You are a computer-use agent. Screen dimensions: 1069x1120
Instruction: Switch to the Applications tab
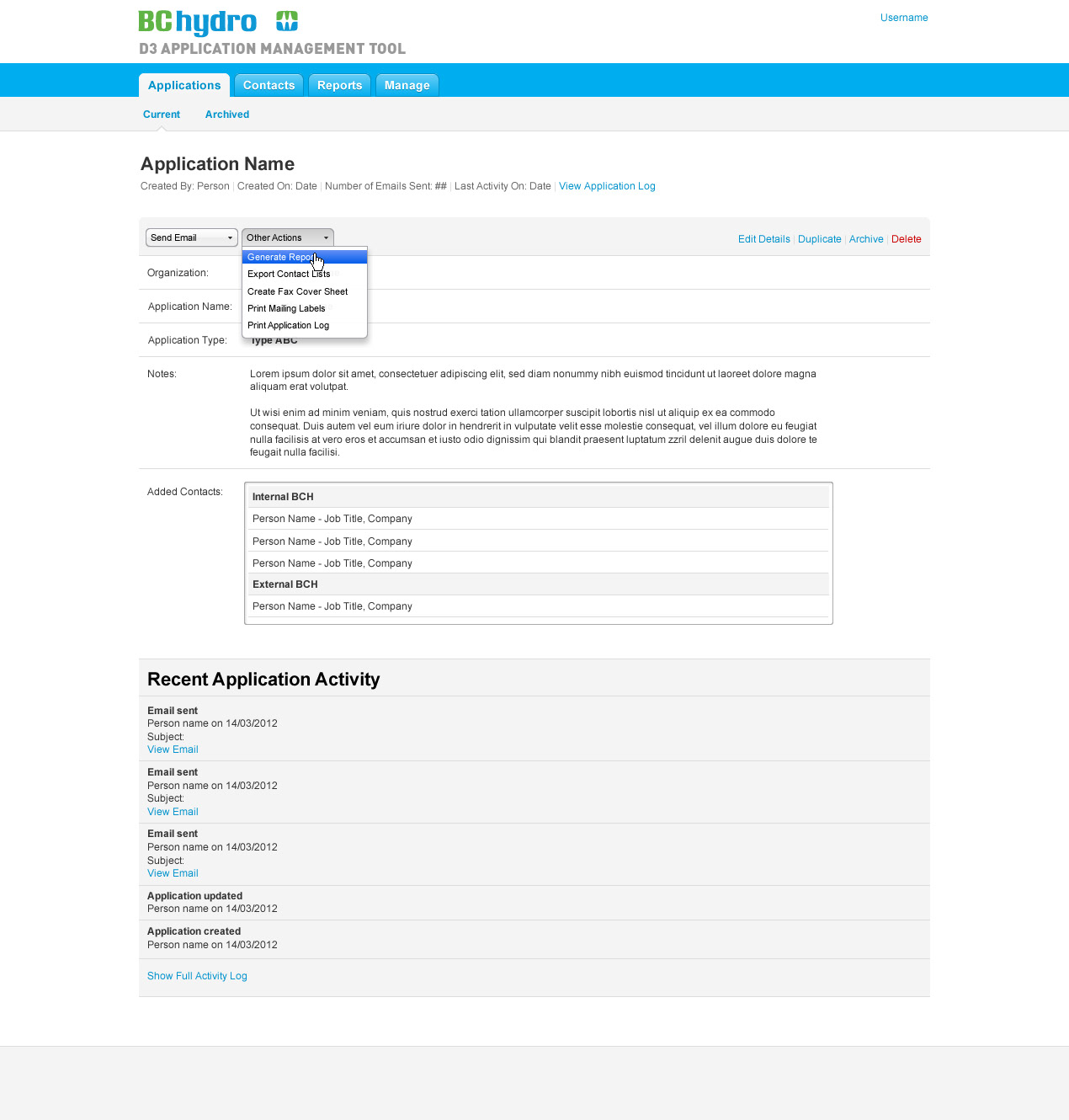click(x=184, y=85)
